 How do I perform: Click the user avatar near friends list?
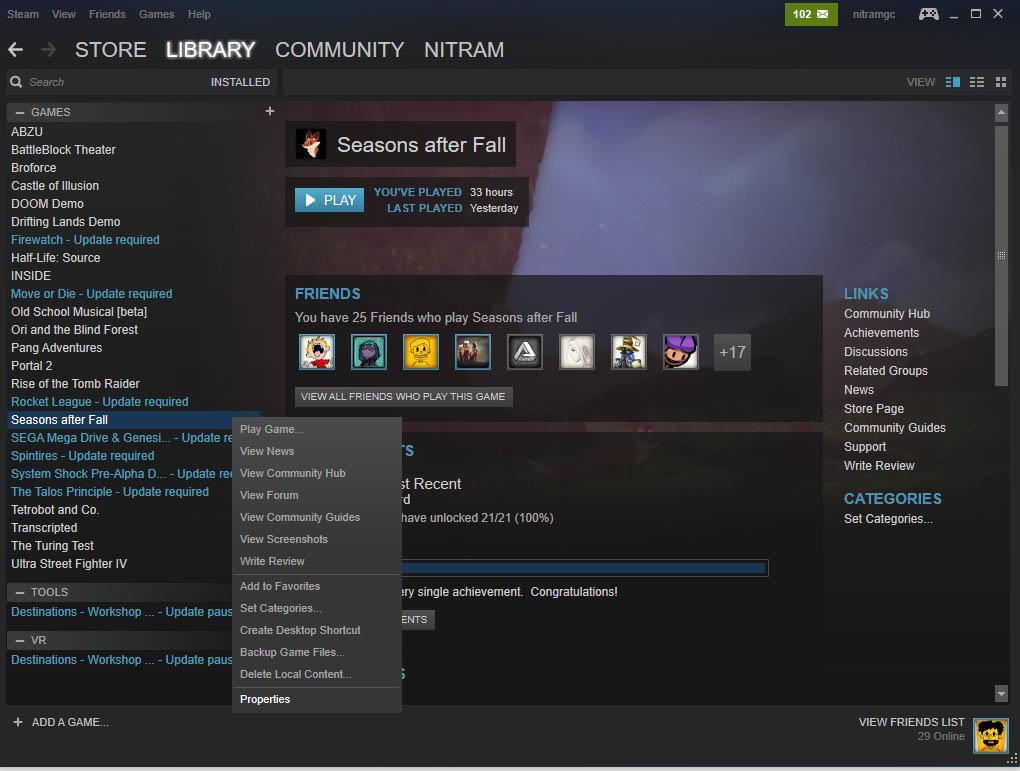(991, 735)
